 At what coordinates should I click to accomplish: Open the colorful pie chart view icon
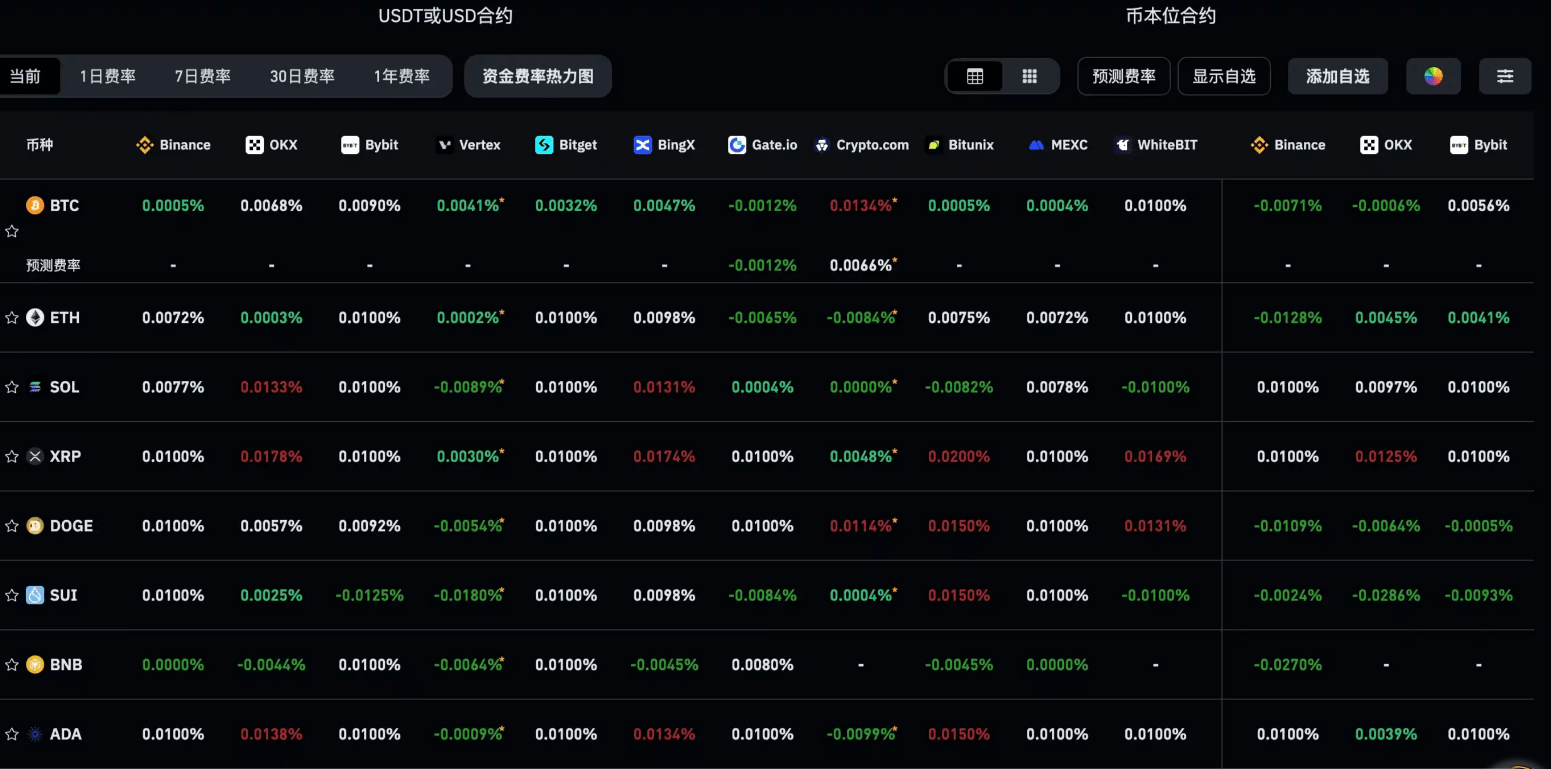click(1433, 75)
